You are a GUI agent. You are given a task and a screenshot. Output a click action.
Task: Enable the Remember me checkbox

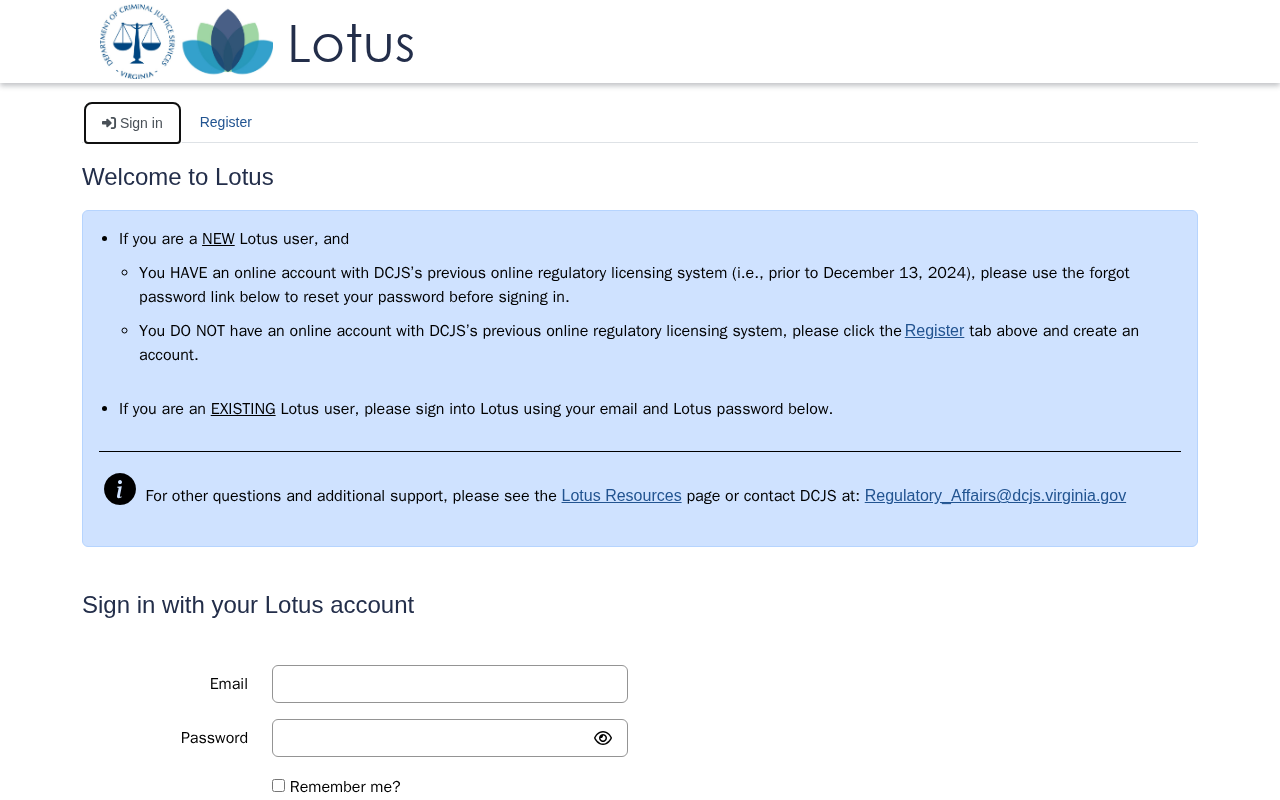pos(278,786)
